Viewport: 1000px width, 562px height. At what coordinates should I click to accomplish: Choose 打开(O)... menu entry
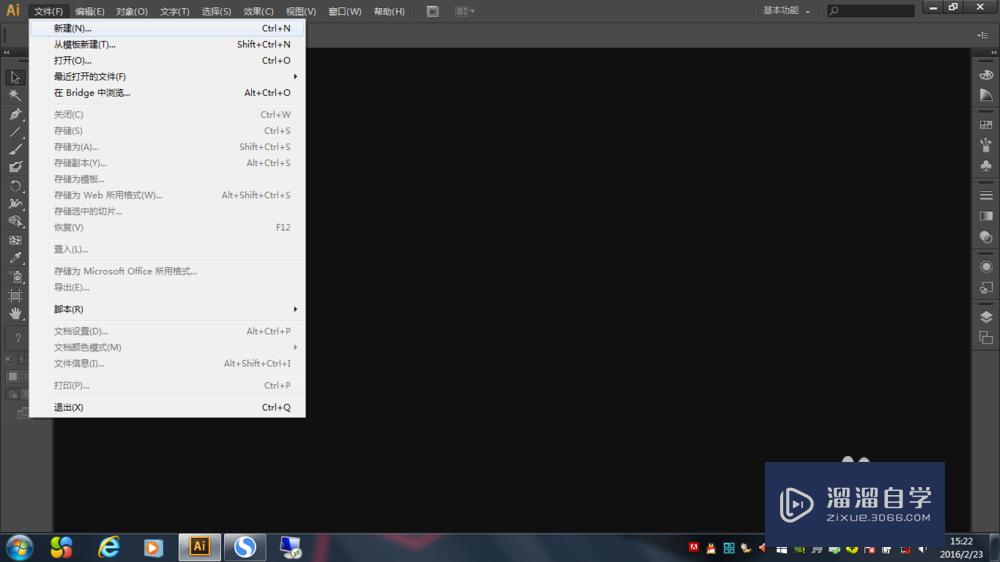167,61
